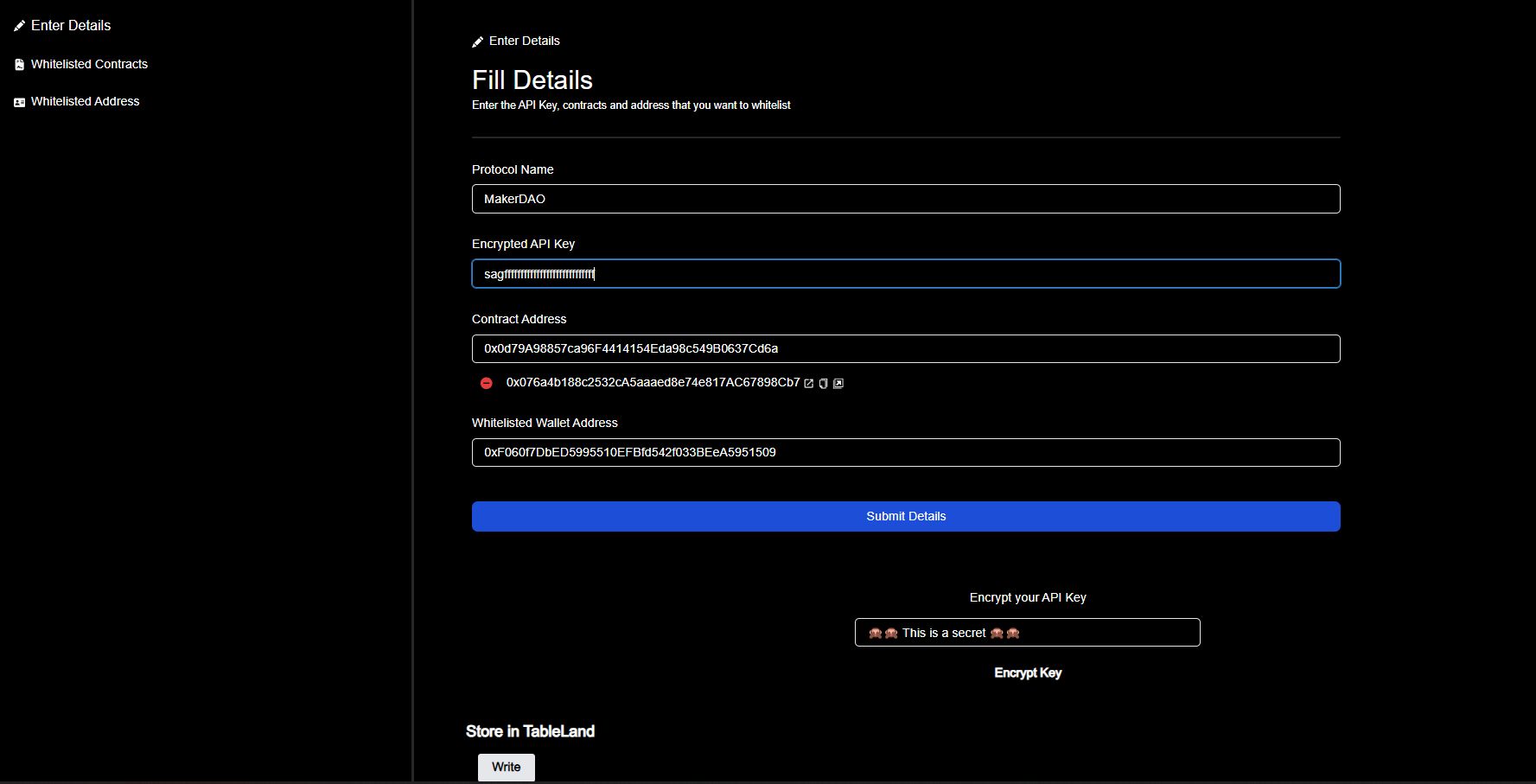Click the Contract Address label
The image size is (1536, 784).
(x=519, y=319)
